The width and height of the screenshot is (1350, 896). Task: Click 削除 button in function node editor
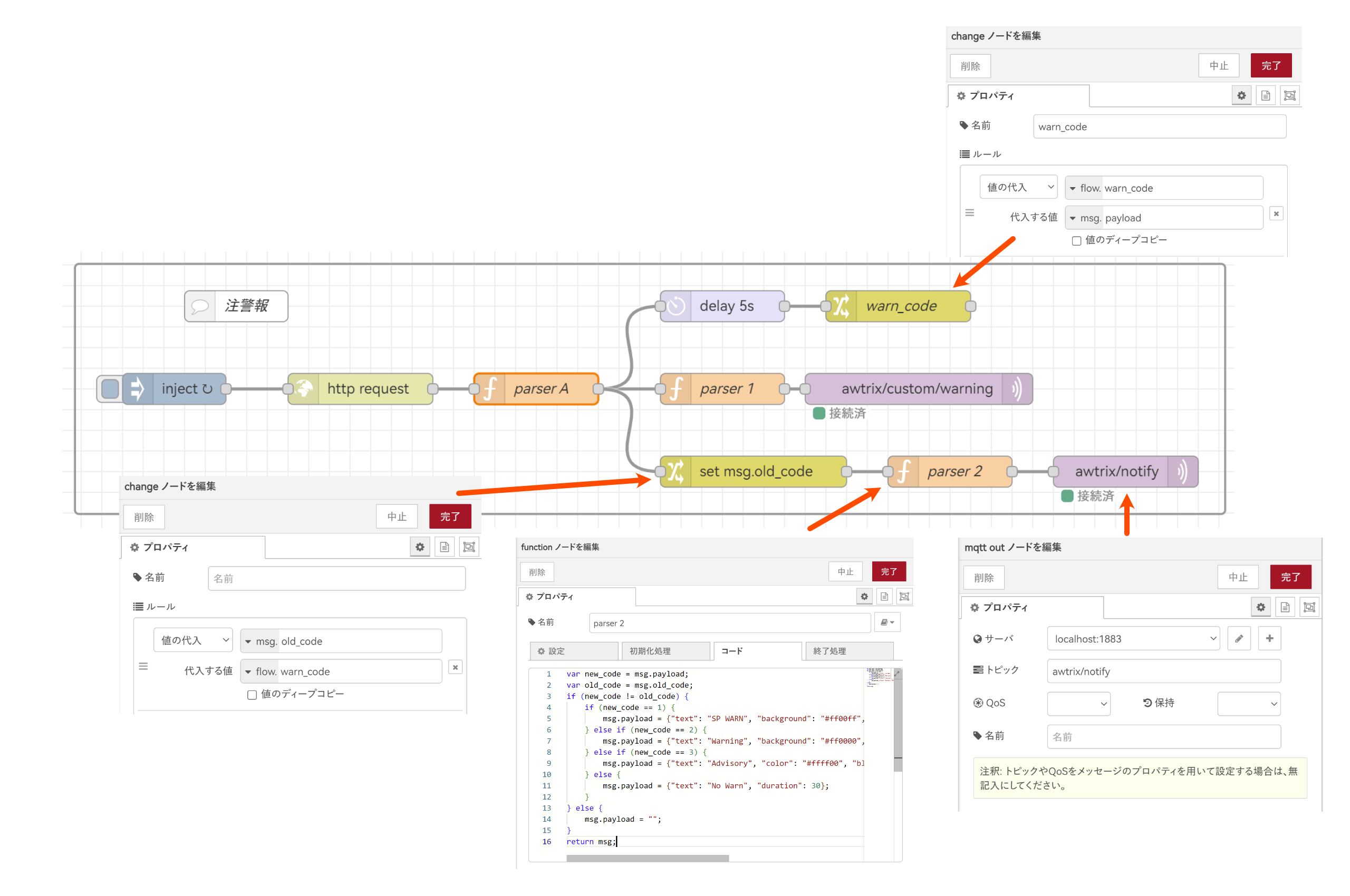(x=536, y=571)
